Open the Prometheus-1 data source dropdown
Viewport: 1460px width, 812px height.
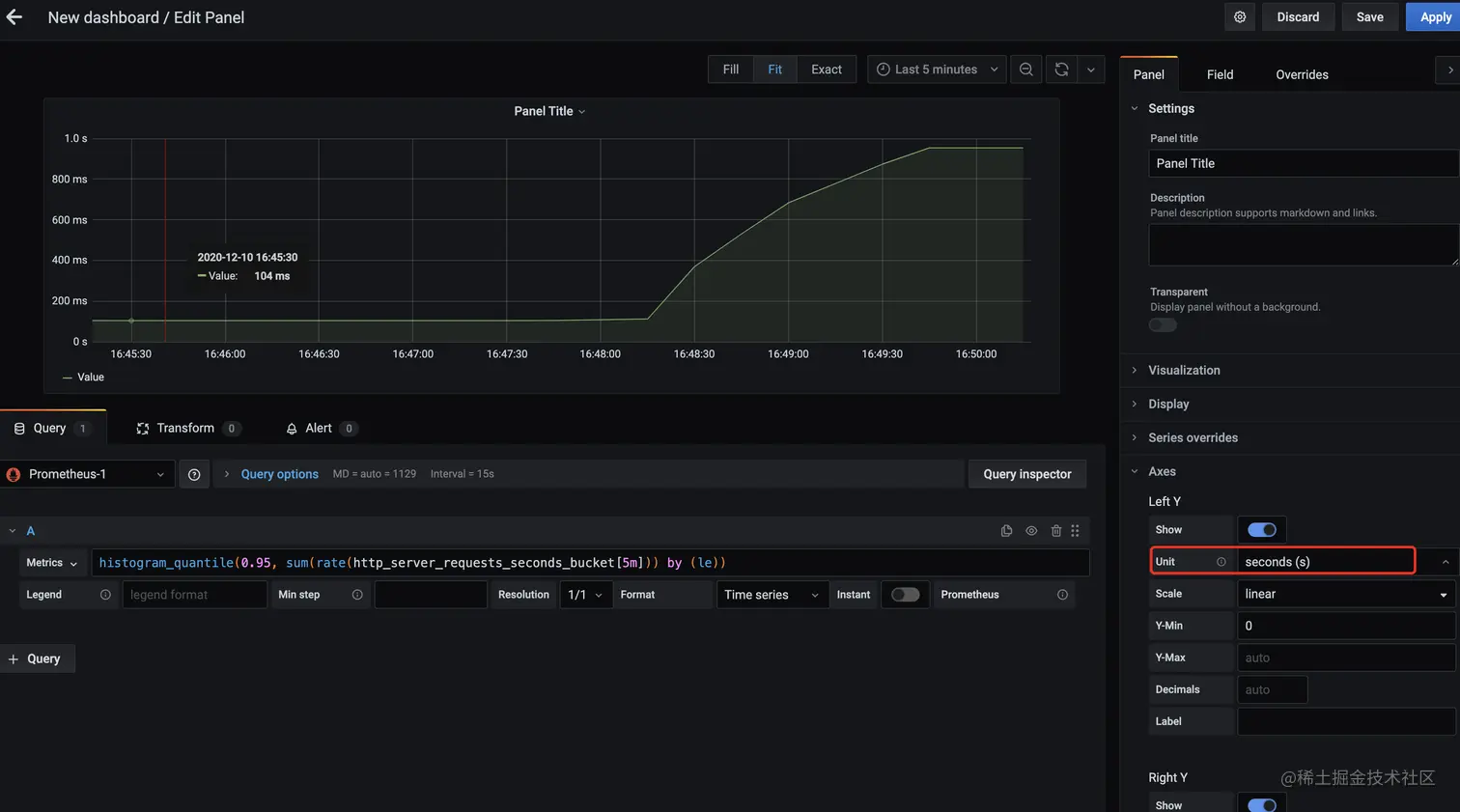click(87, 474)
